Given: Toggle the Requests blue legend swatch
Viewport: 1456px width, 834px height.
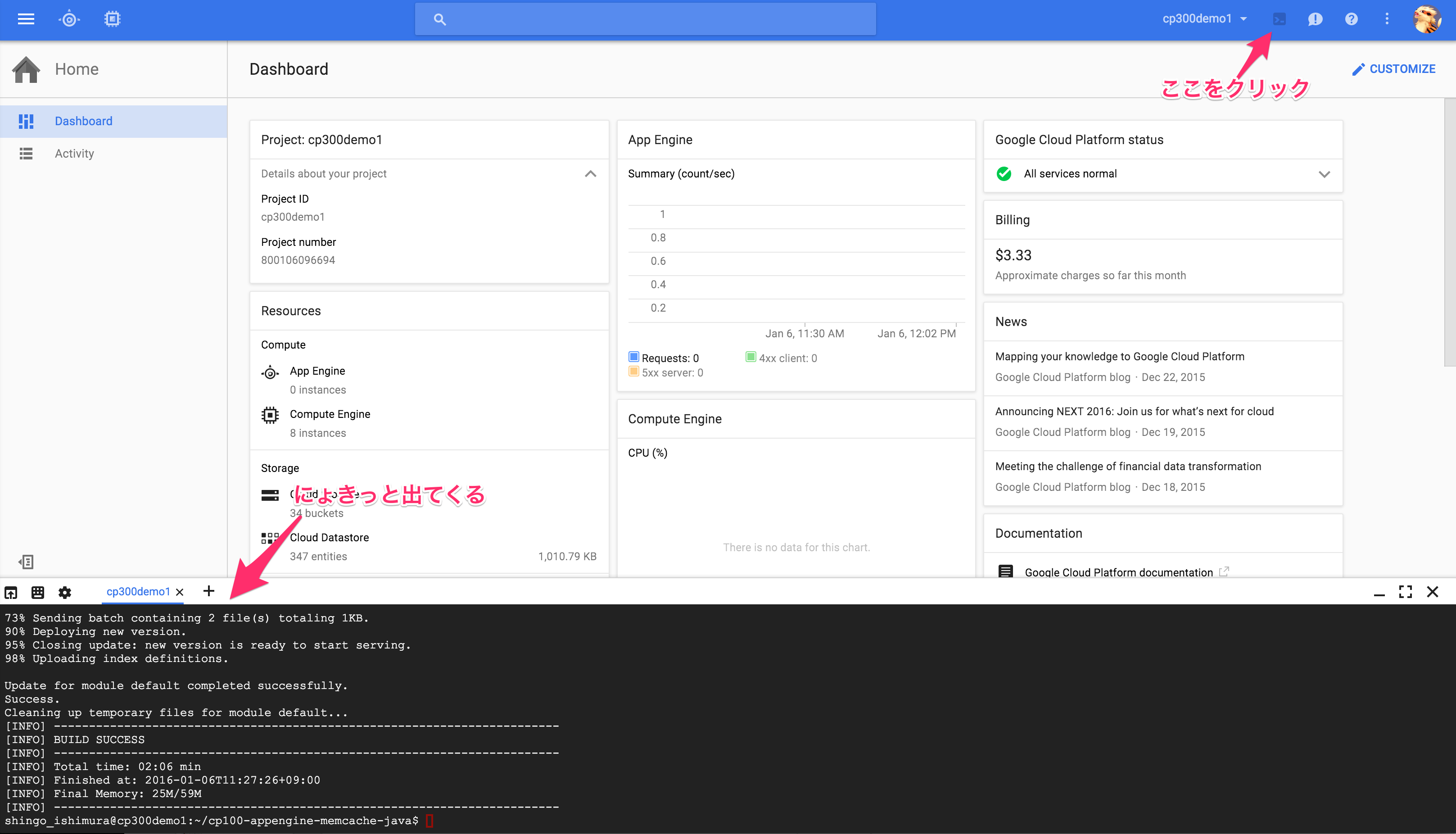Looking at the screenshot, I should pyautogui.click(x=634, y=357).
